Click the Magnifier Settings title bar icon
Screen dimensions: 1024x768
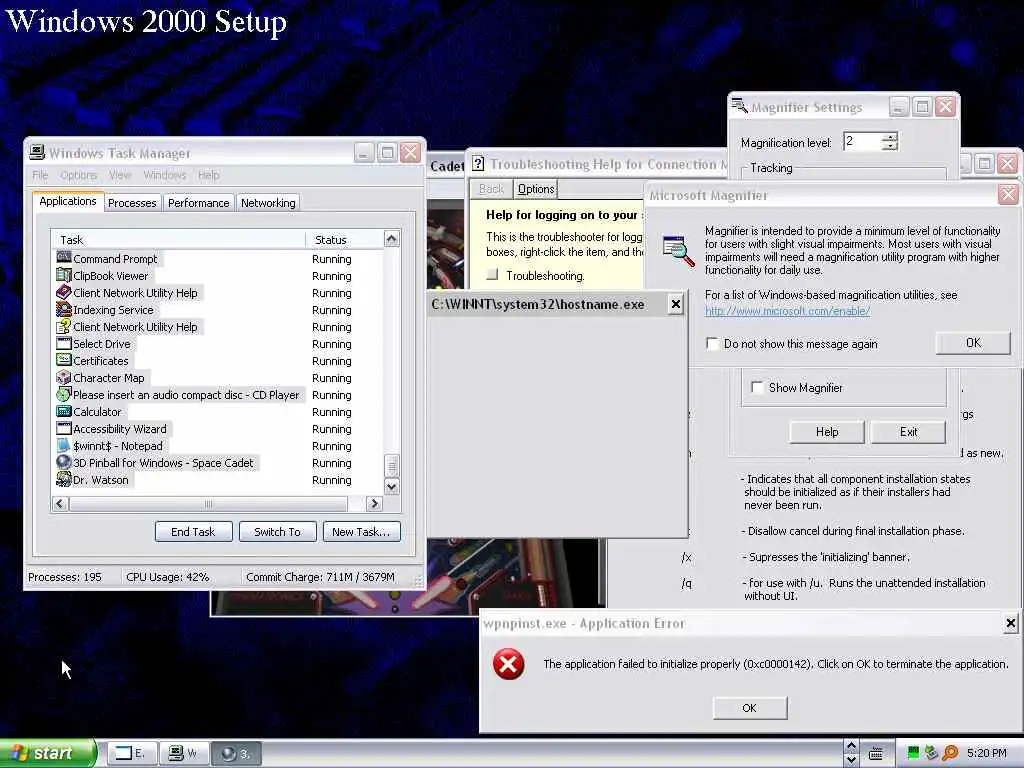click(x=739, y=106)
